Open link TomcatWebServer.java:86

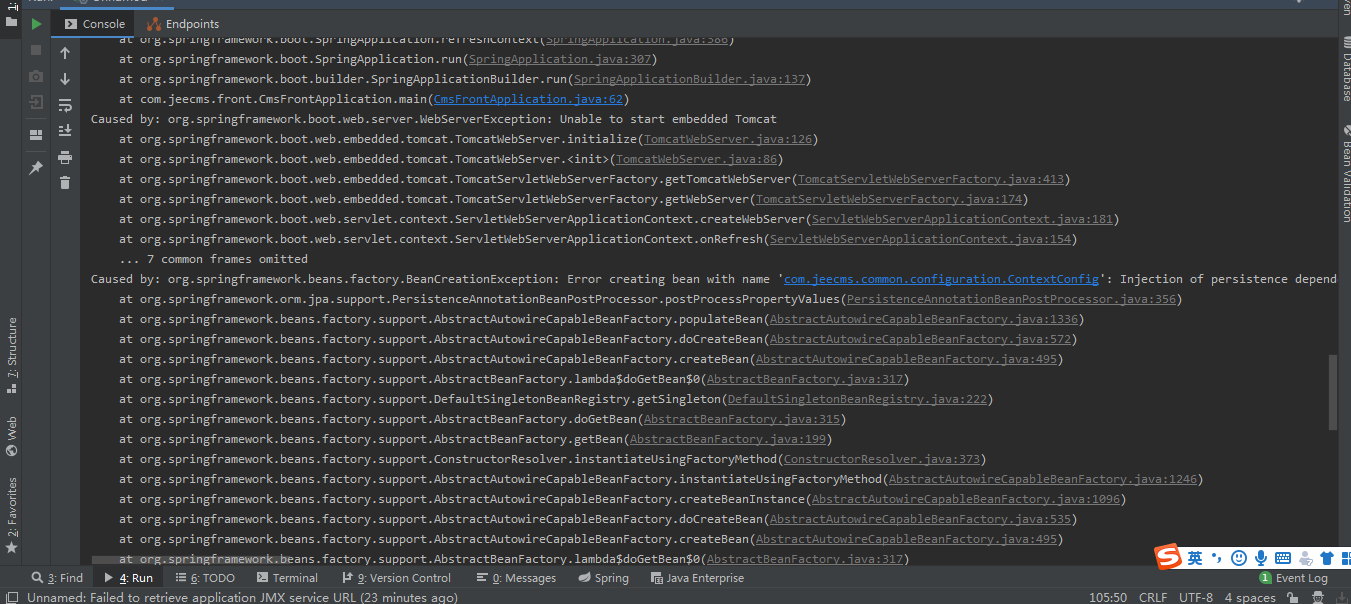[697, 159]
